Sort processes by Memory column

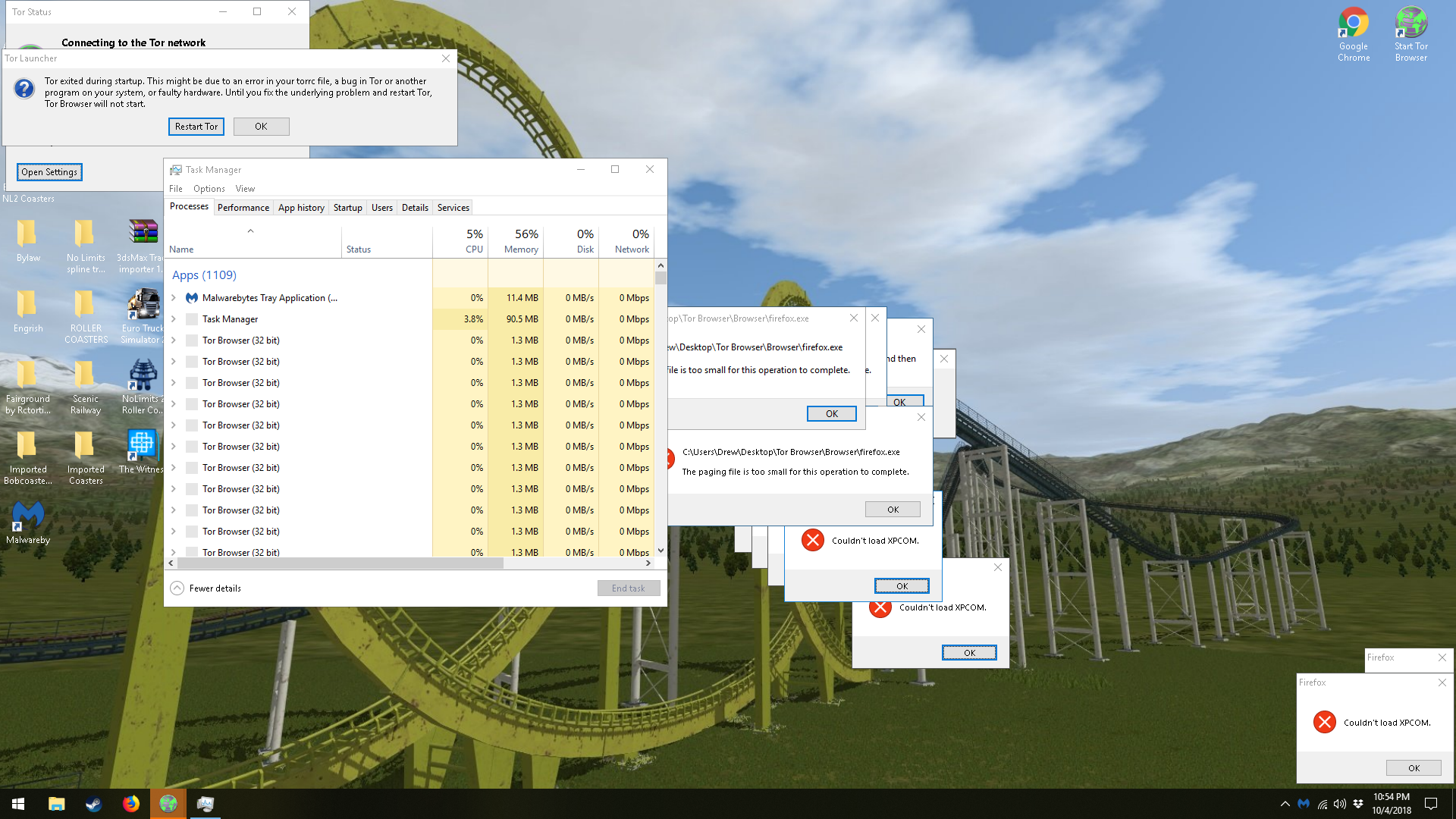[x=520, y=242]
